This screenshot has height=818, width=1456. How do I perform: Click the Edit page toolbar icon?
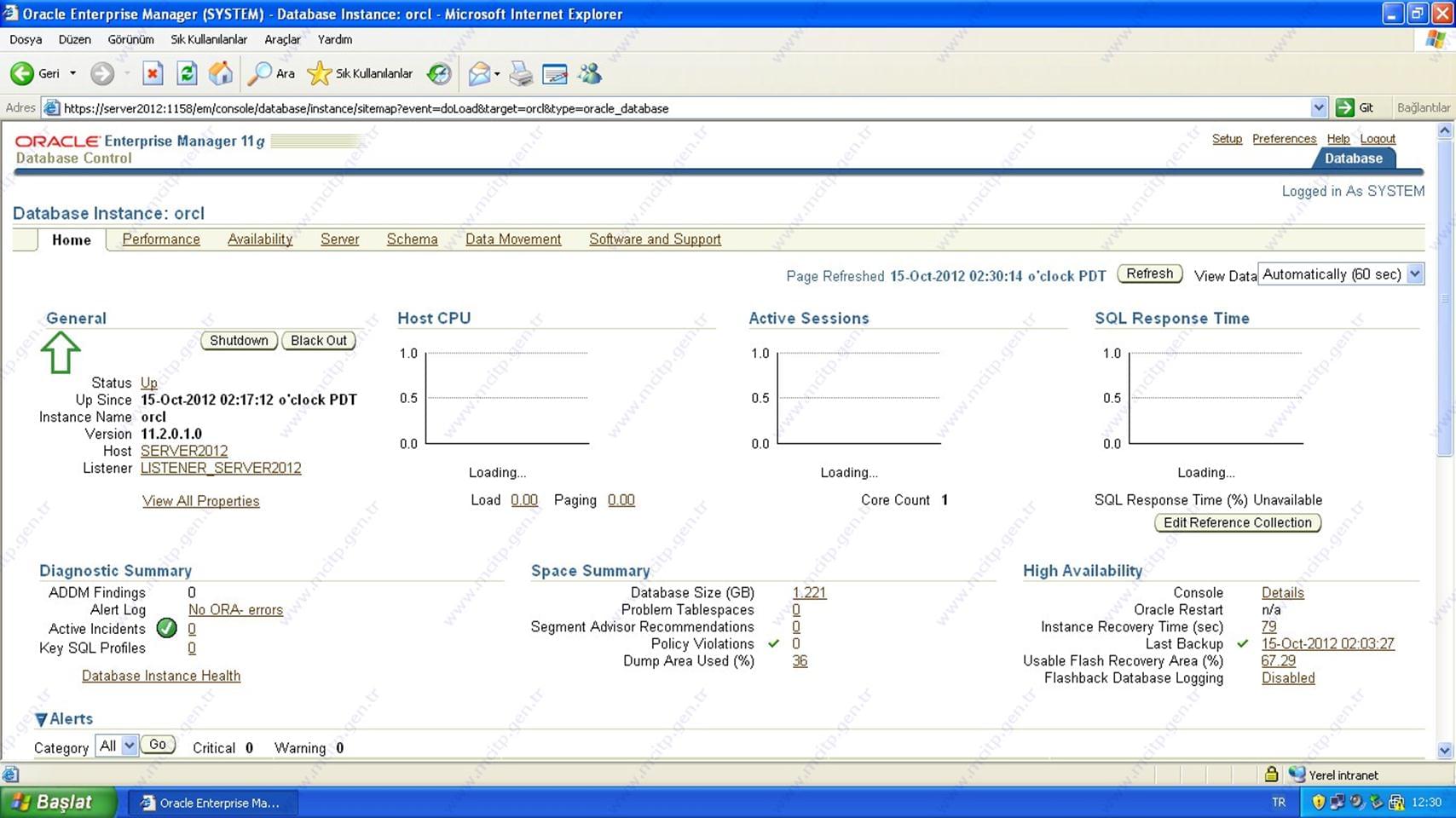coord(555,74)
